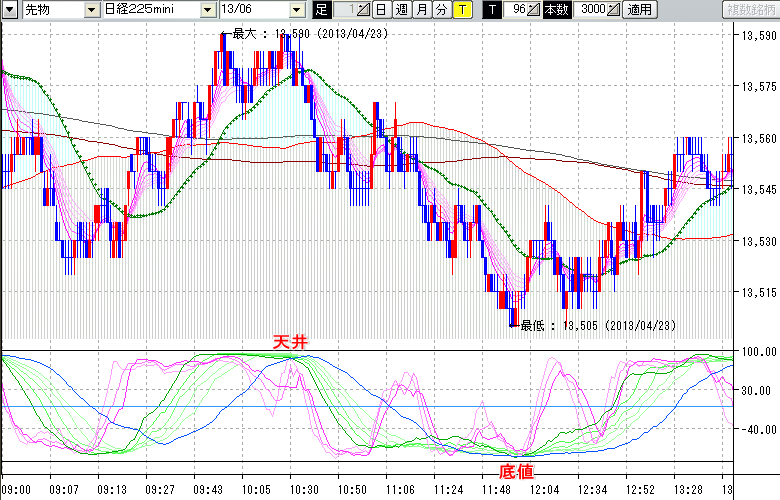
Task: Expand the 13/06 contract month dropdown
Action: click(x=297, y=9)
